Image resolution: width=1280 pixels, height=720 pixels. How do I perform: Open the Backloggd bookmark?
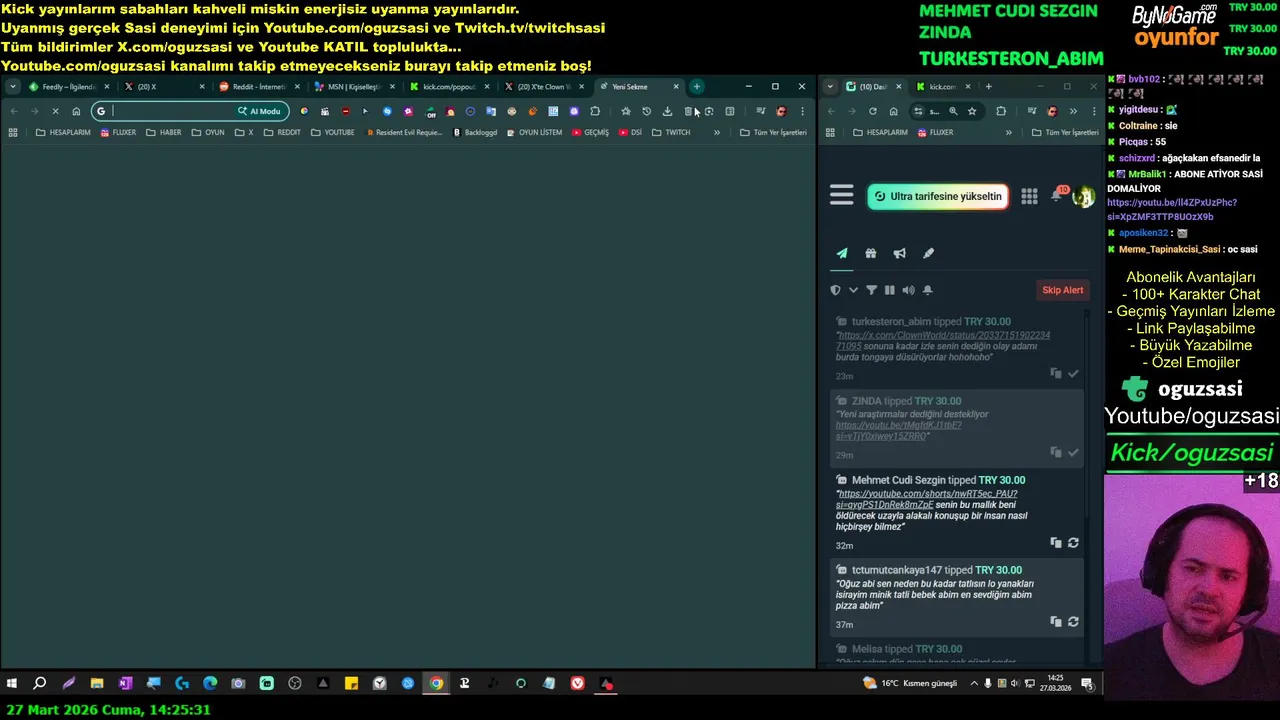[475, 132]
